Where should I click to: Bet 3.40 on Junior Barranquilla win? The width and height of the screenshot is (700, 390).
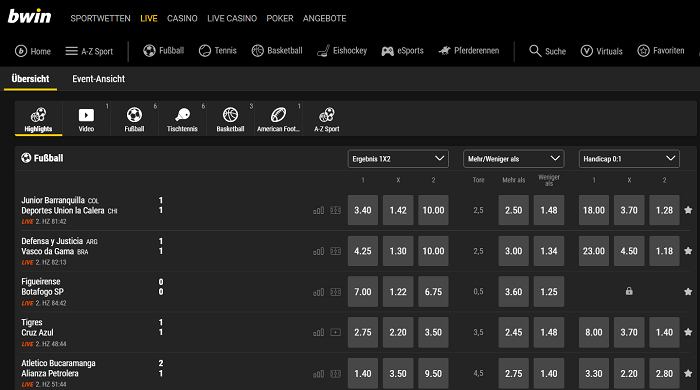click(x=363, y=210)
